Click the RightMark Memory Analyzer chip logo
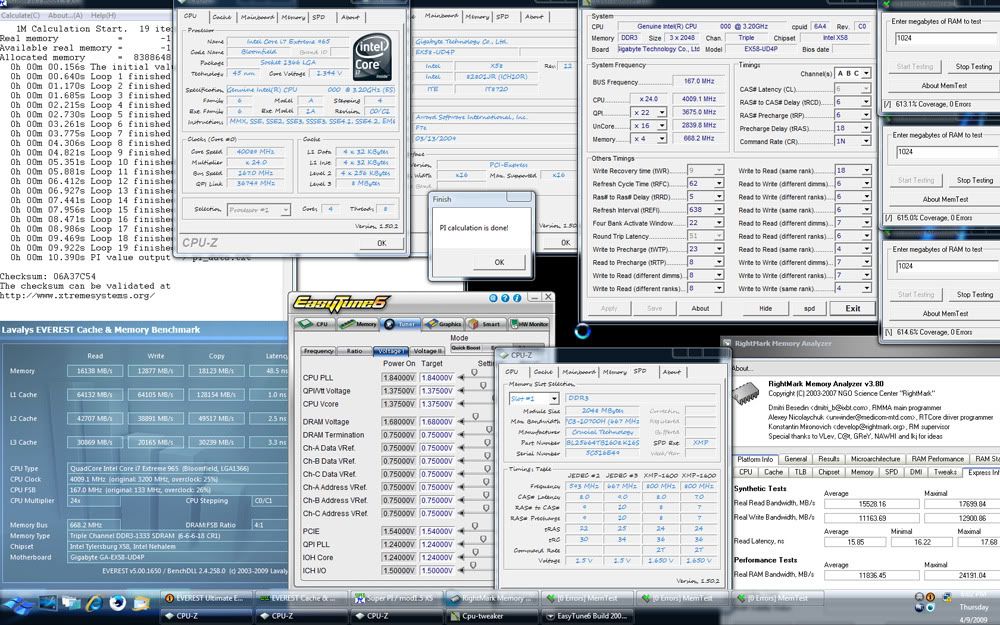1000x625 pixels. tap(746, 393)
